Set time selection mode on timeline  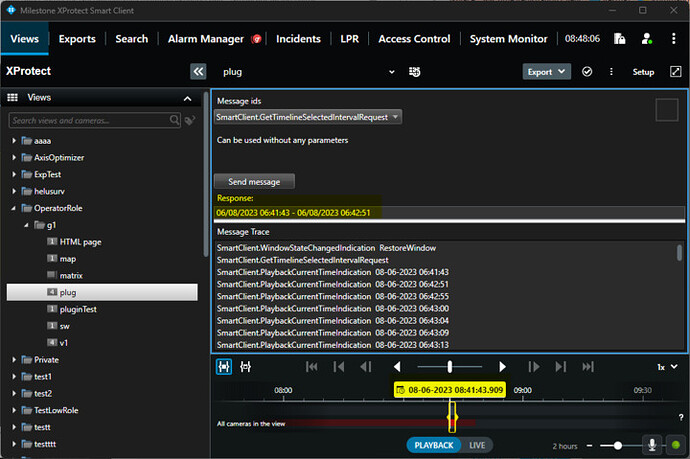pos(224,367)
